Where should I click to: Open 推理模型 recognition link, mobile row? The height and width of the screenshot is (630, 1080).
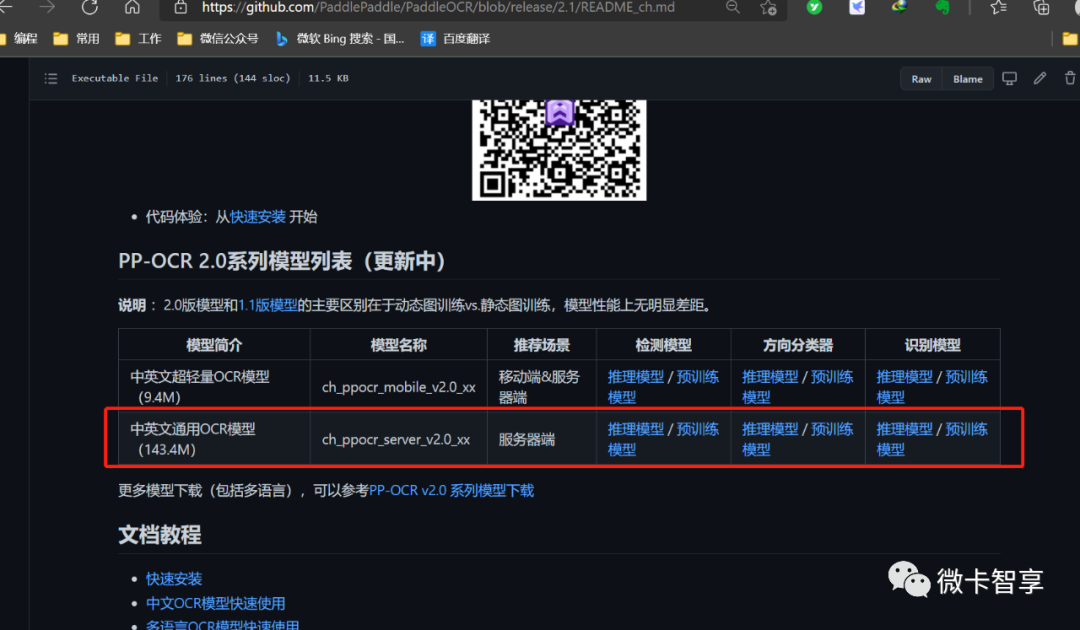pyautogui.click(x=904, y=377)
